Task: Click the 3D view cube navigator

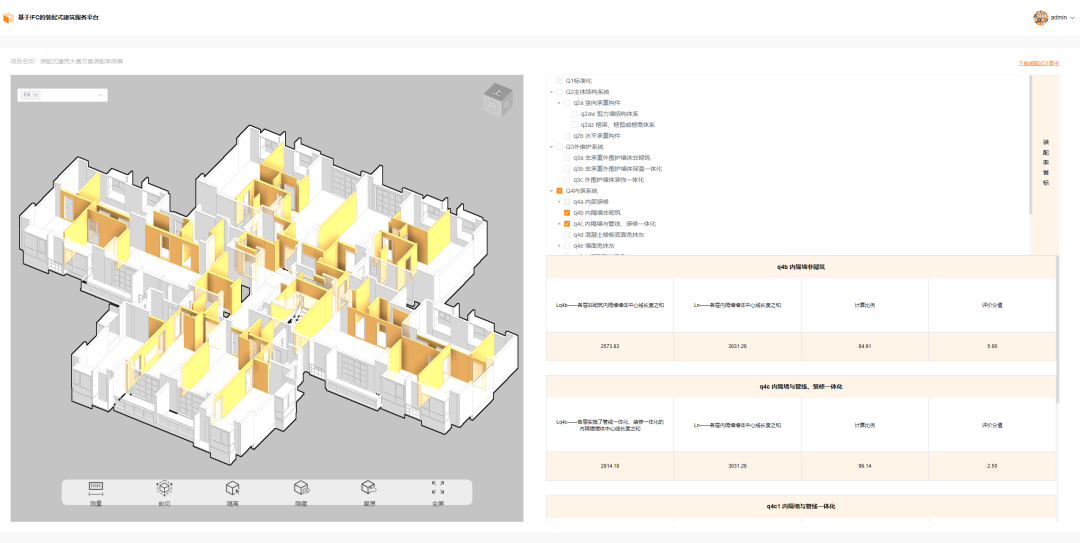Action: point(496,99)
